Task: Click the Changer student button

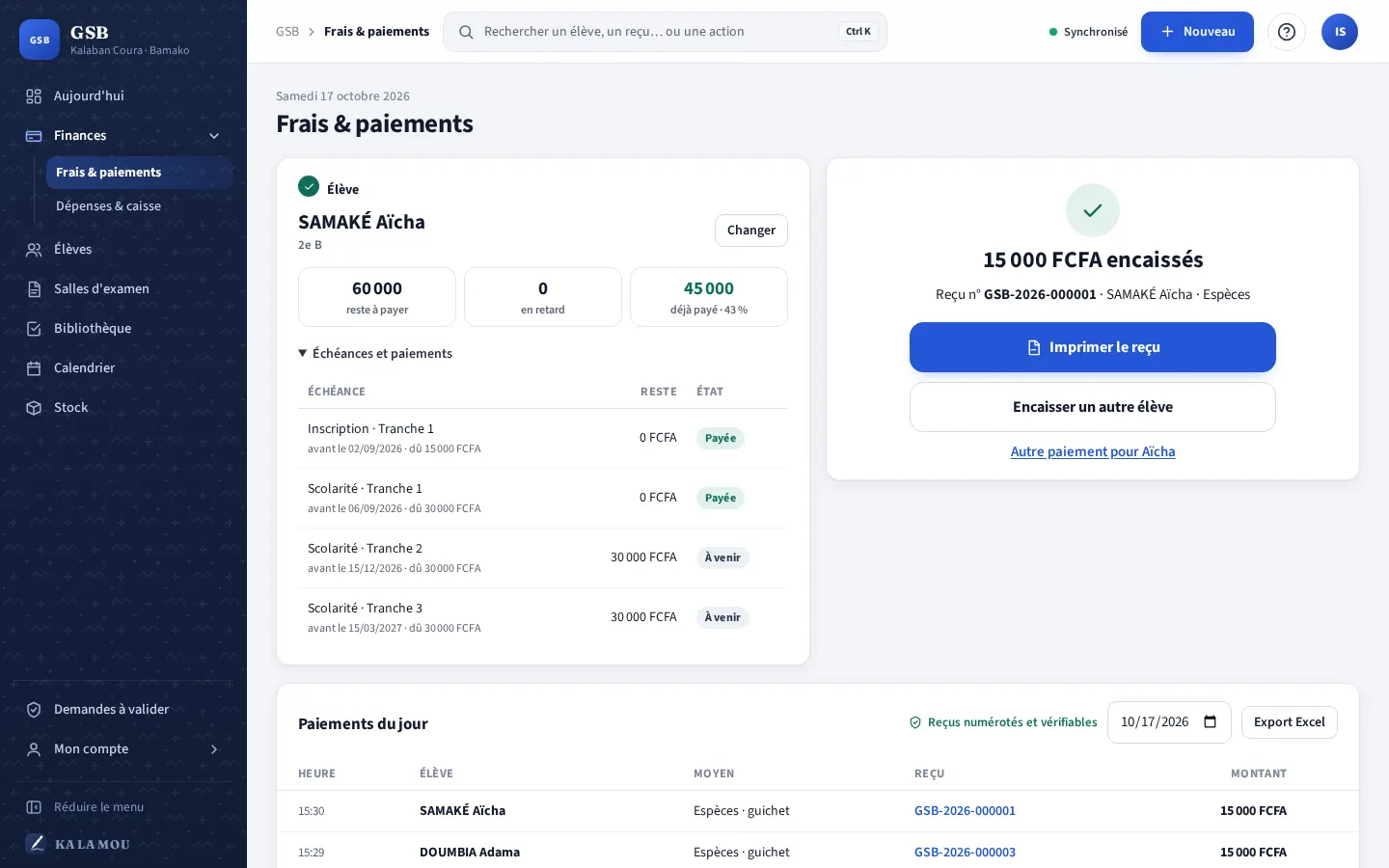Action: 751,230
